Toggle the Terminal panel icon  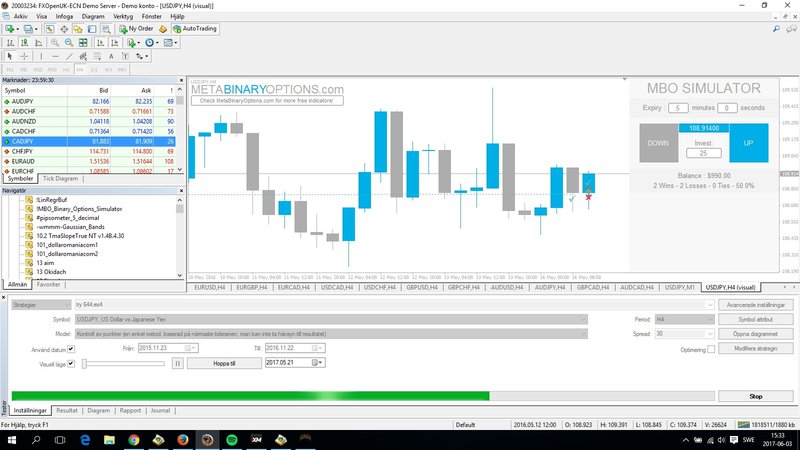(92, 29)
